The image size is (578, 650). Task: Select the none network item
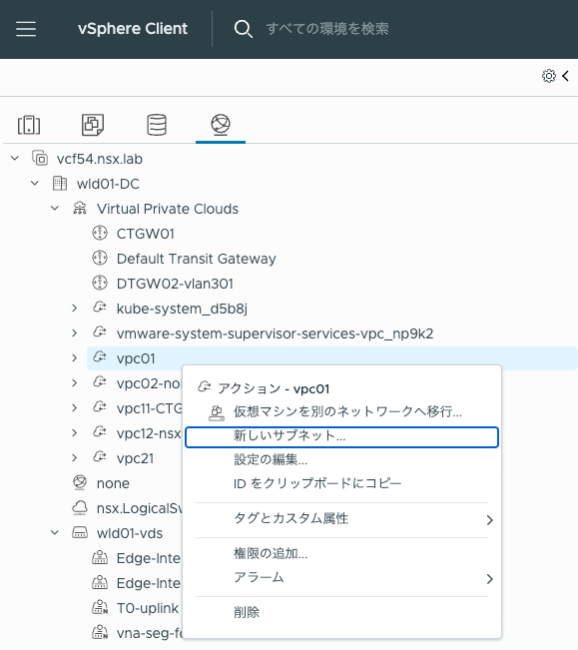tap(113, 483)
